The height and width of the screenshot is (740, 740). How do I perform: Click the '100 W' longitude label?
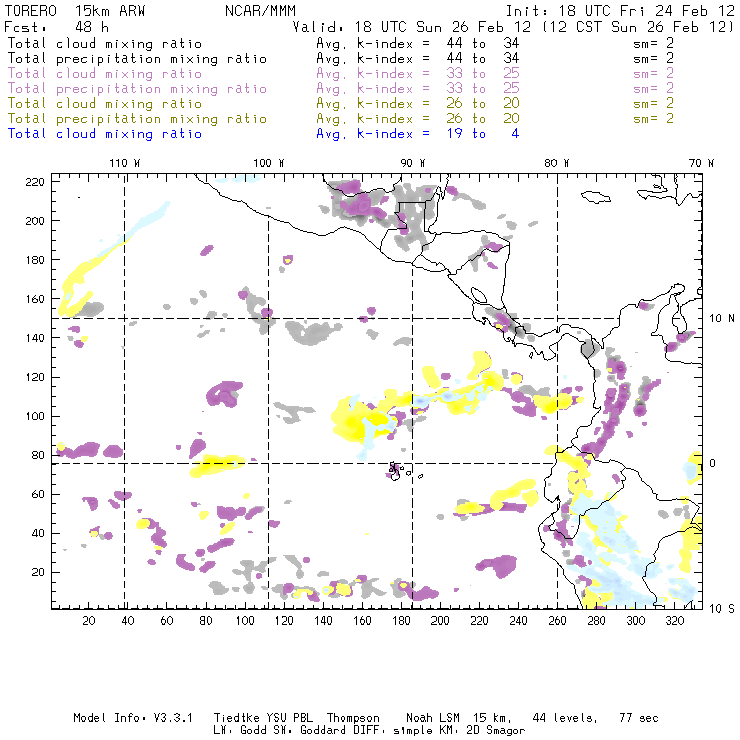(269, 163)
